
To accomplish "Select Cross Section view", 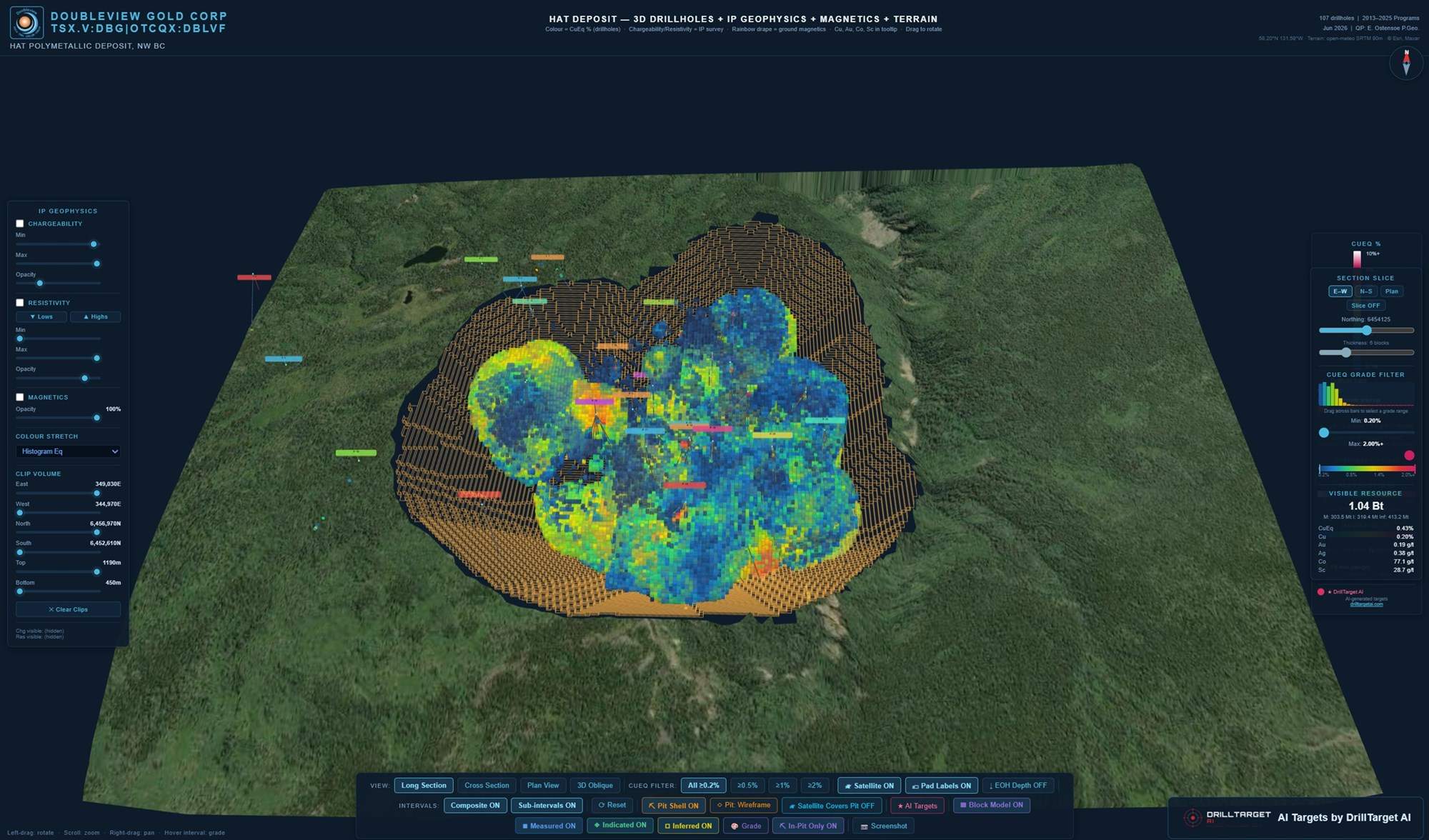I will (x=487, y=786).
